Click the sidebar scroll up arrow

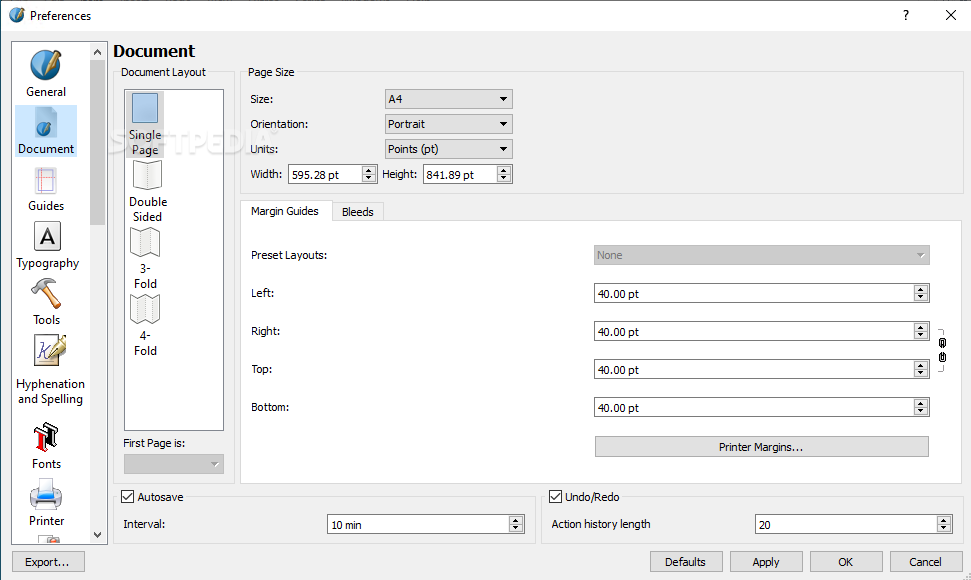97,52
